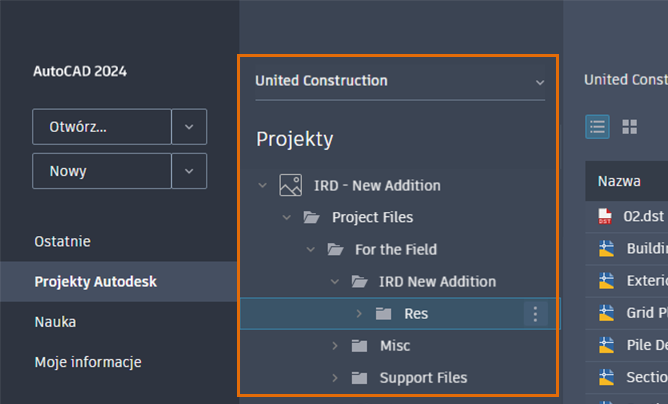Open the Nauka section
The width and height of the screenshot is (668, 404).
point(55,322)
